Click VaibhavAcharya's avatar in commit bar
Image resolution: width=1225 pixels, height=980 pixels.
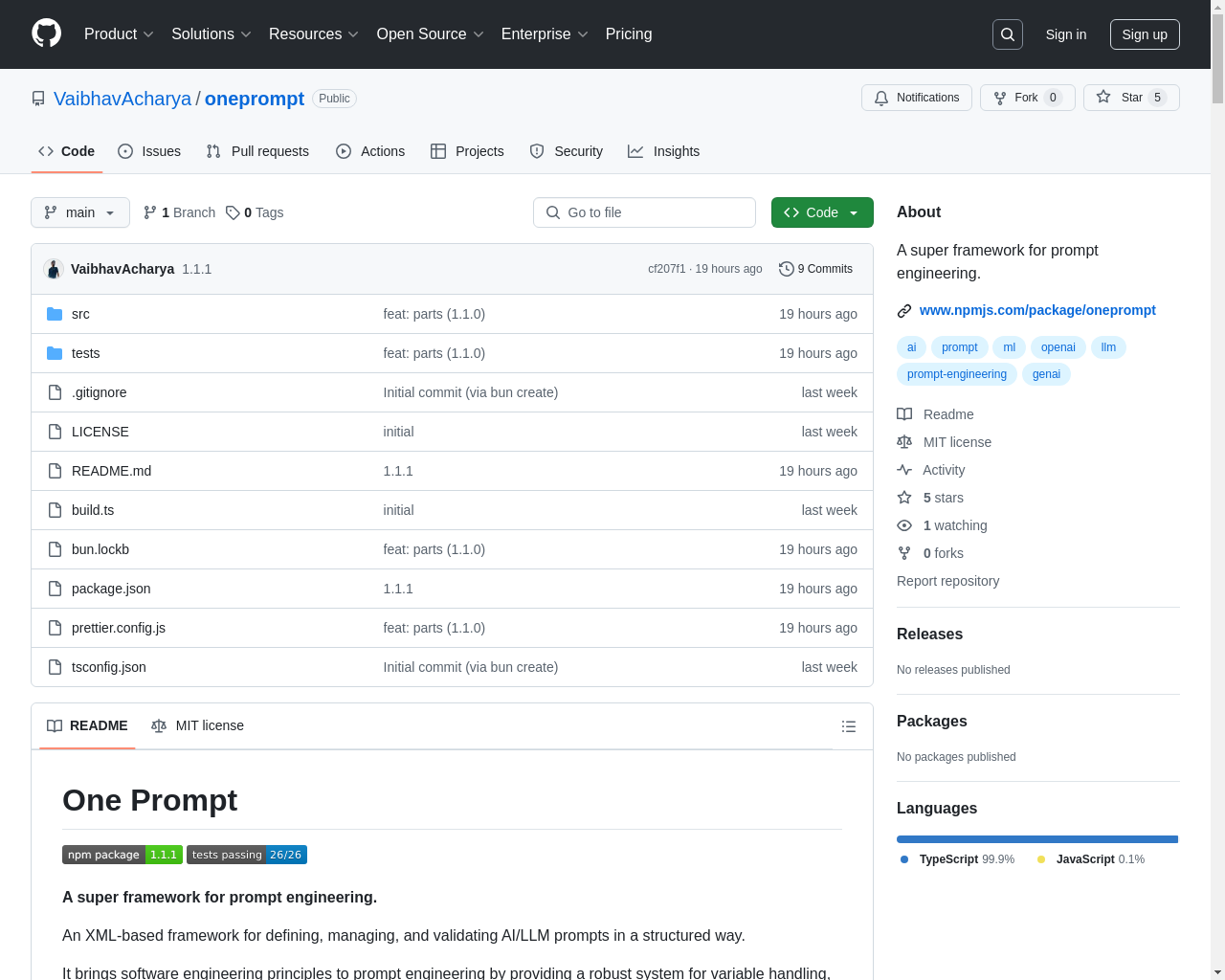[54, 269]
